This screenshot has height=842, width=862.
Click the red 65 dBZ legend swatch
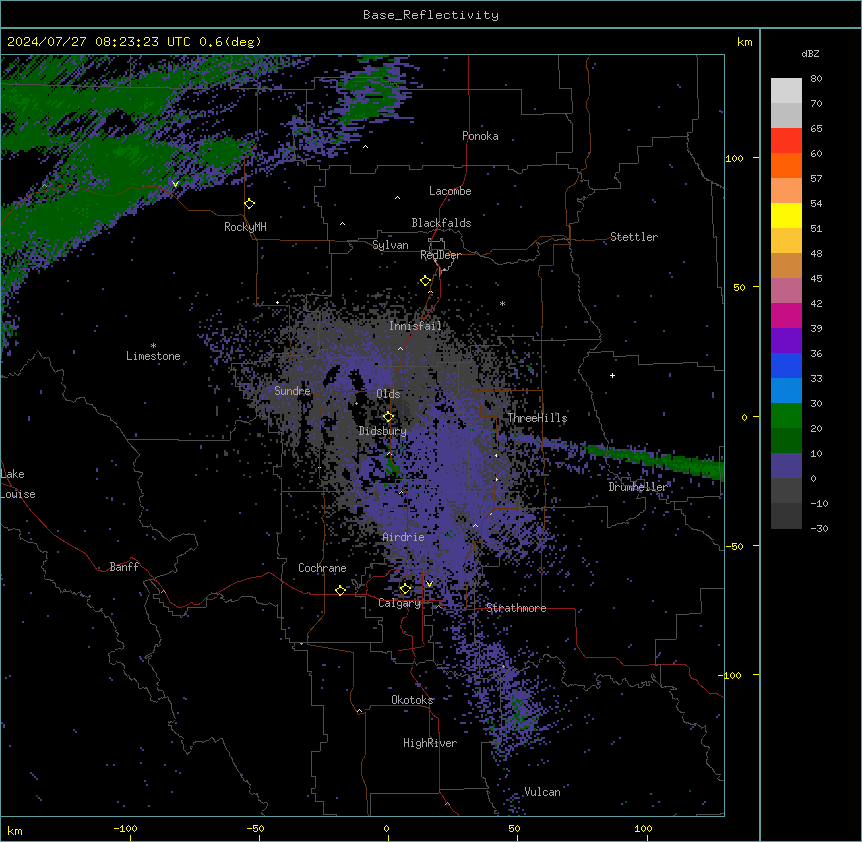point(786,141)
